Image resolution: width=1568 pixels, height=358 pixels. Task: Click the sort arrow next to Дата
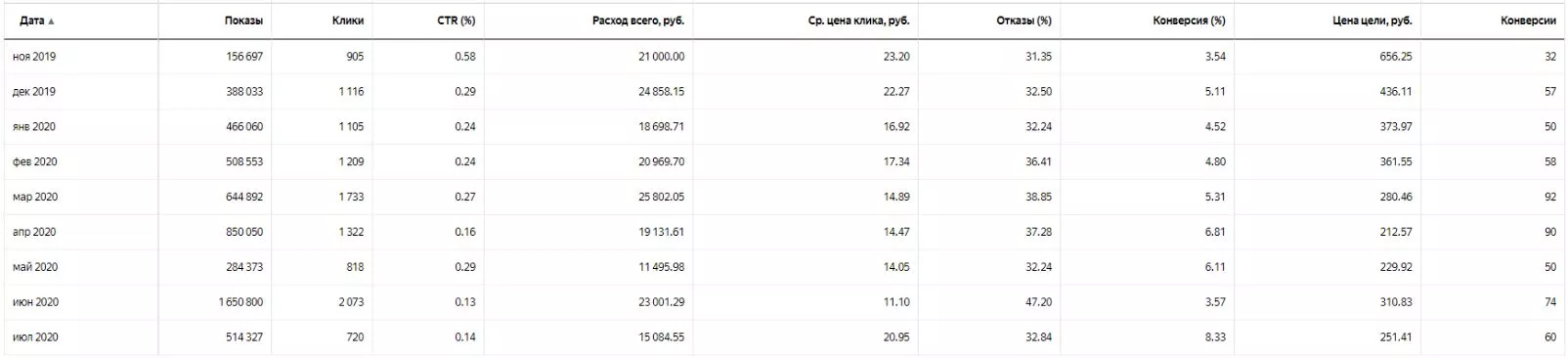51,22
